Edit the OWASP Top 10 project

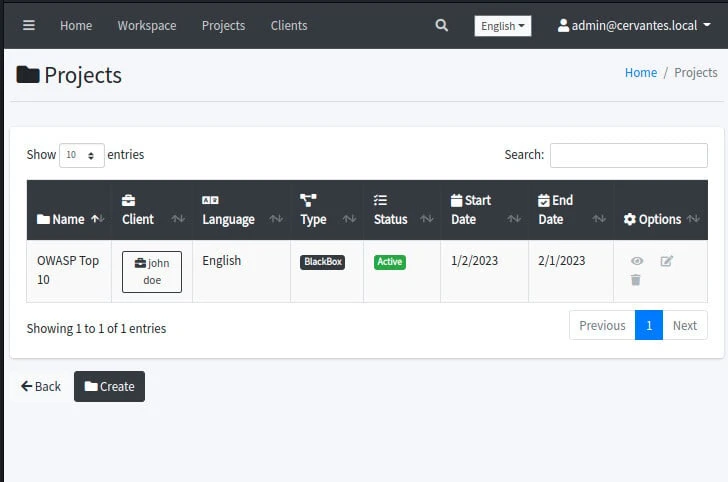coord(667,261)
